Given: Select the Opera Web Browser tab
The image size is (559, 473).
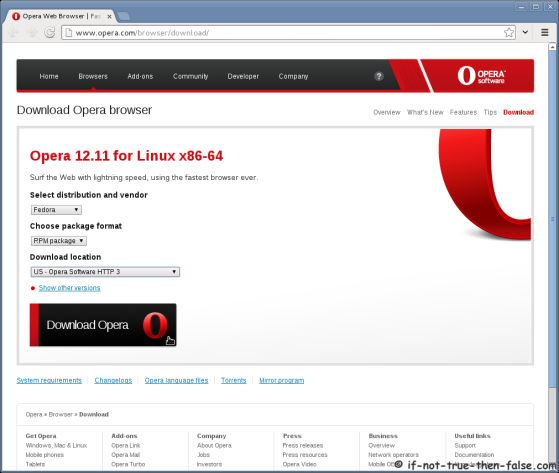Looking at the screenshot, I should 61,16.
